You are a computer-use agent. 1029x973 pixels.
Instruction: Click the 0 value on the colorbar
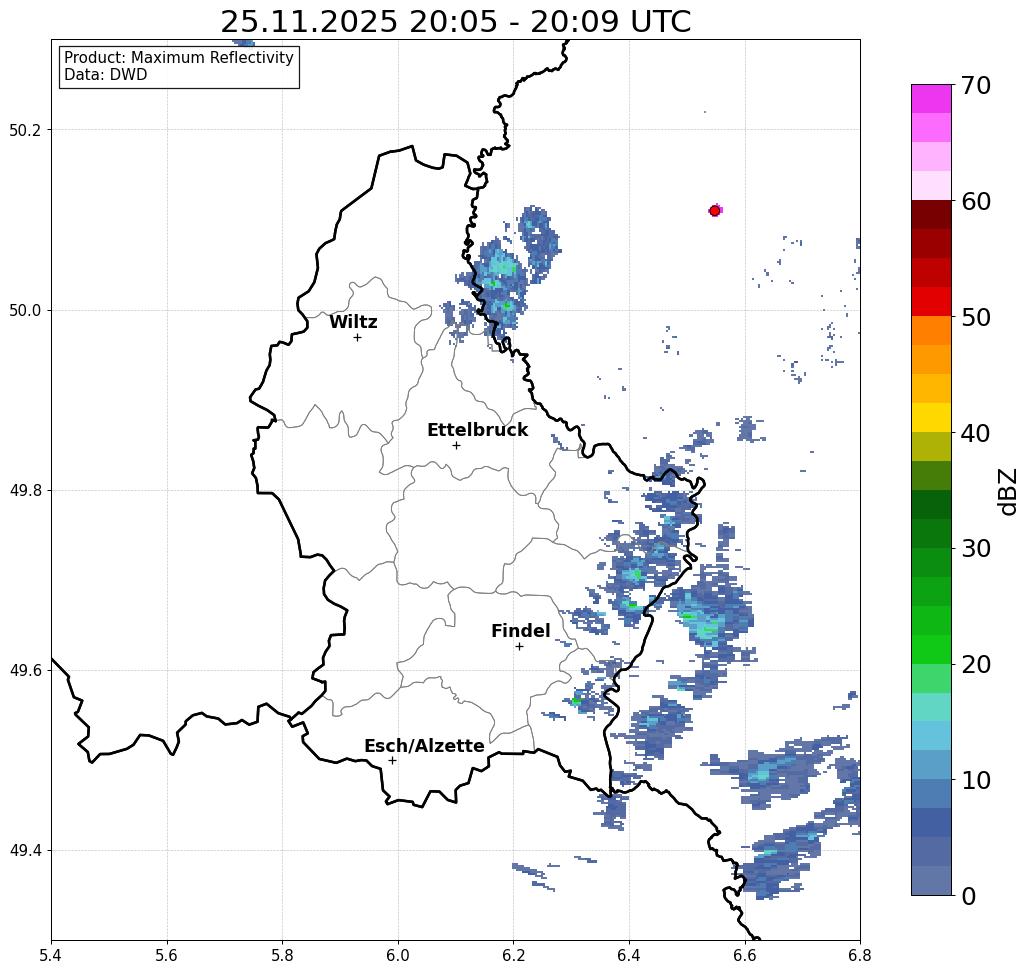(969, 896)
